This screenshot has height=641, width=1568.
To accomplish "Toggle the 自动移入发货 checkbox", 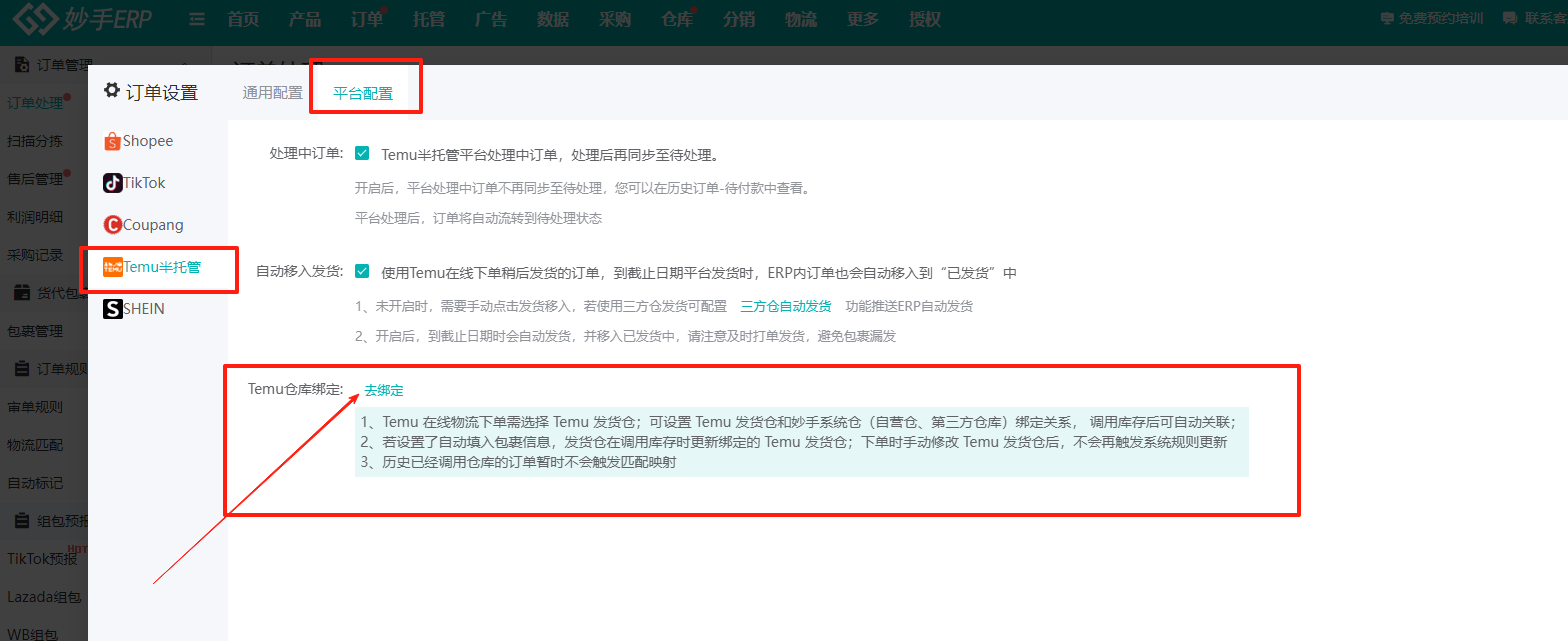I will coord(362,271).
